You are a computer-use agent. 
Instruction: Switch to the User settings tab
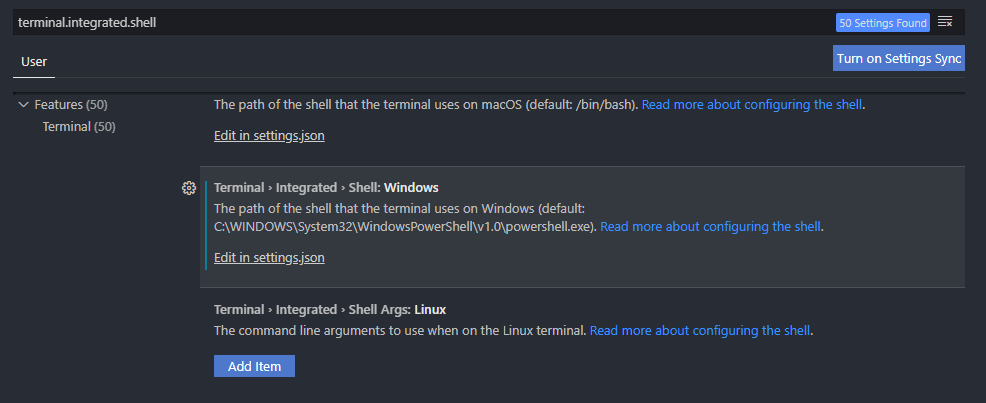coord(34,61)
